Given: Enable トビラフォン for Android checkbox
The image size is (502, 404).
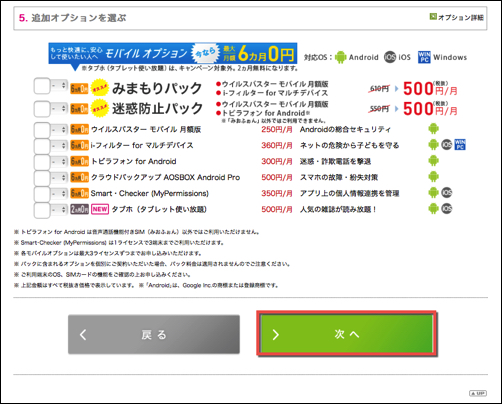Looking at the screenshot, I should coord(42,162).
